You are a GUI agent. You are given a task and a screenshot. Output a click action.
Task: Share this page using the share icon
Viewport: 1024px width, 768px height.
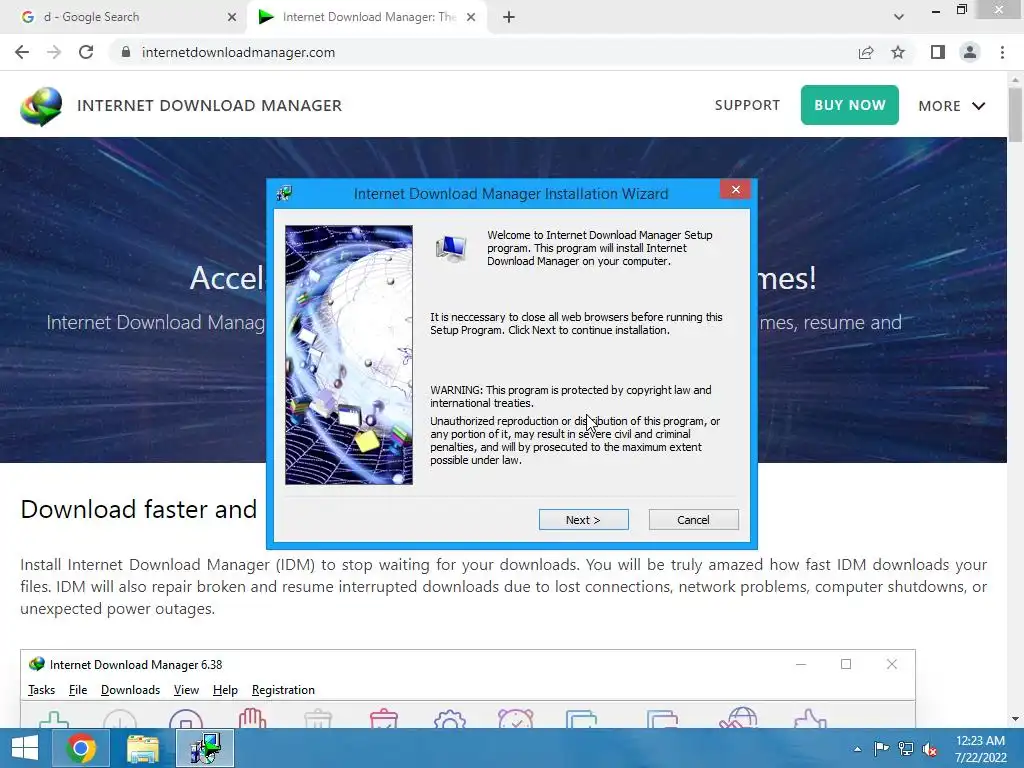866,52
